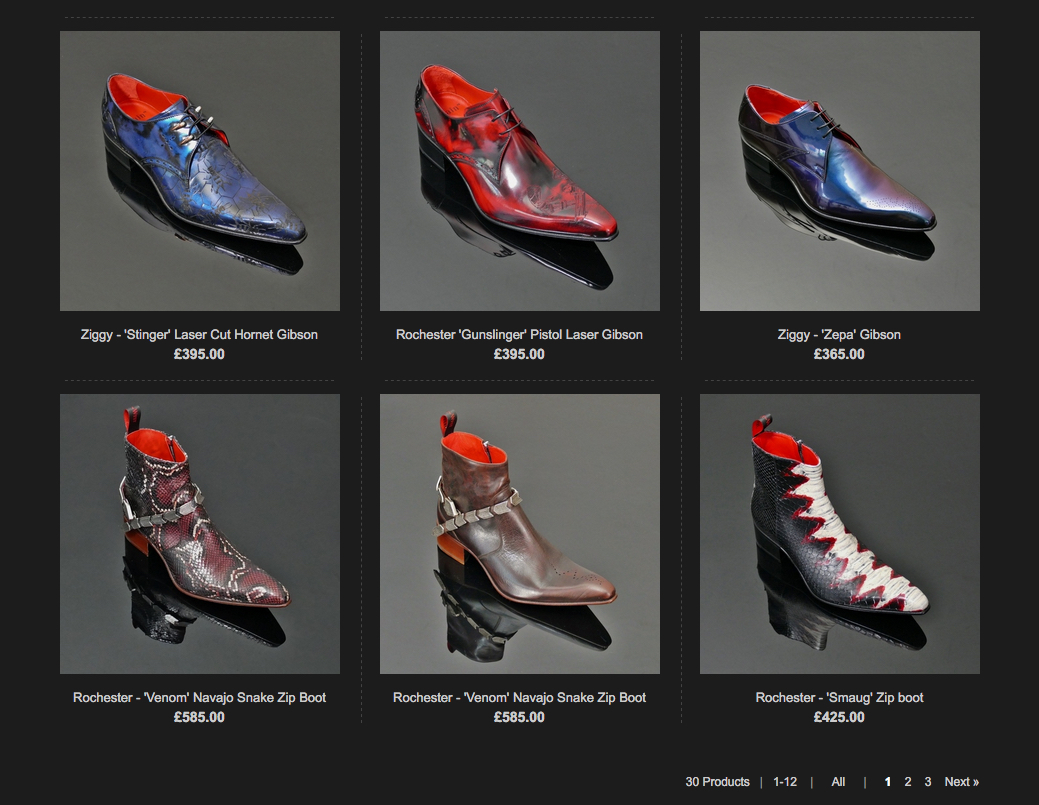
Task: Select the brown leather 'Venom' boot image
Action: point(520,533)
